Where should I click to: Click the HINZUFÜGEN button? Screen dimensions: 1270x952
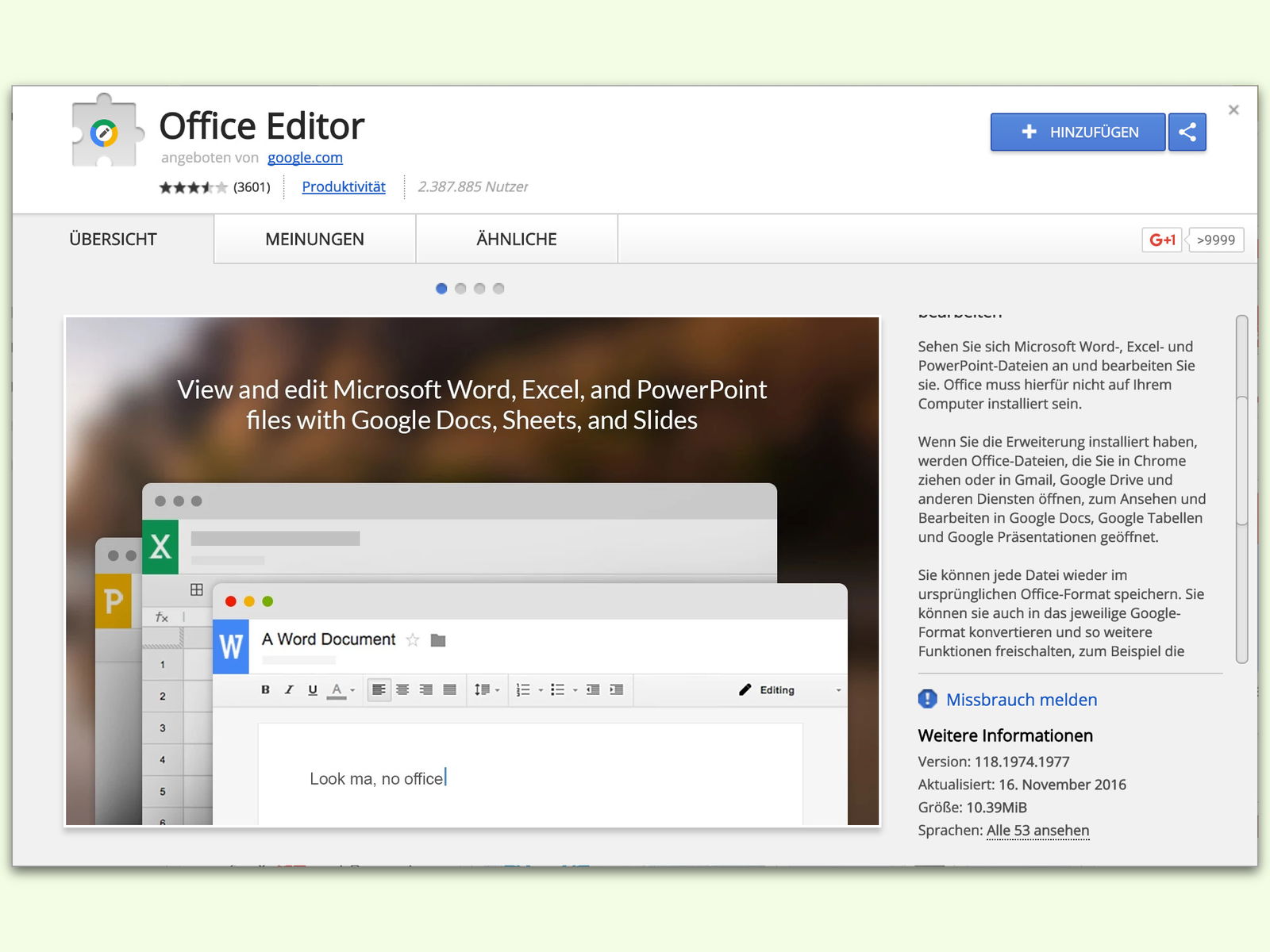[1078, 132]
